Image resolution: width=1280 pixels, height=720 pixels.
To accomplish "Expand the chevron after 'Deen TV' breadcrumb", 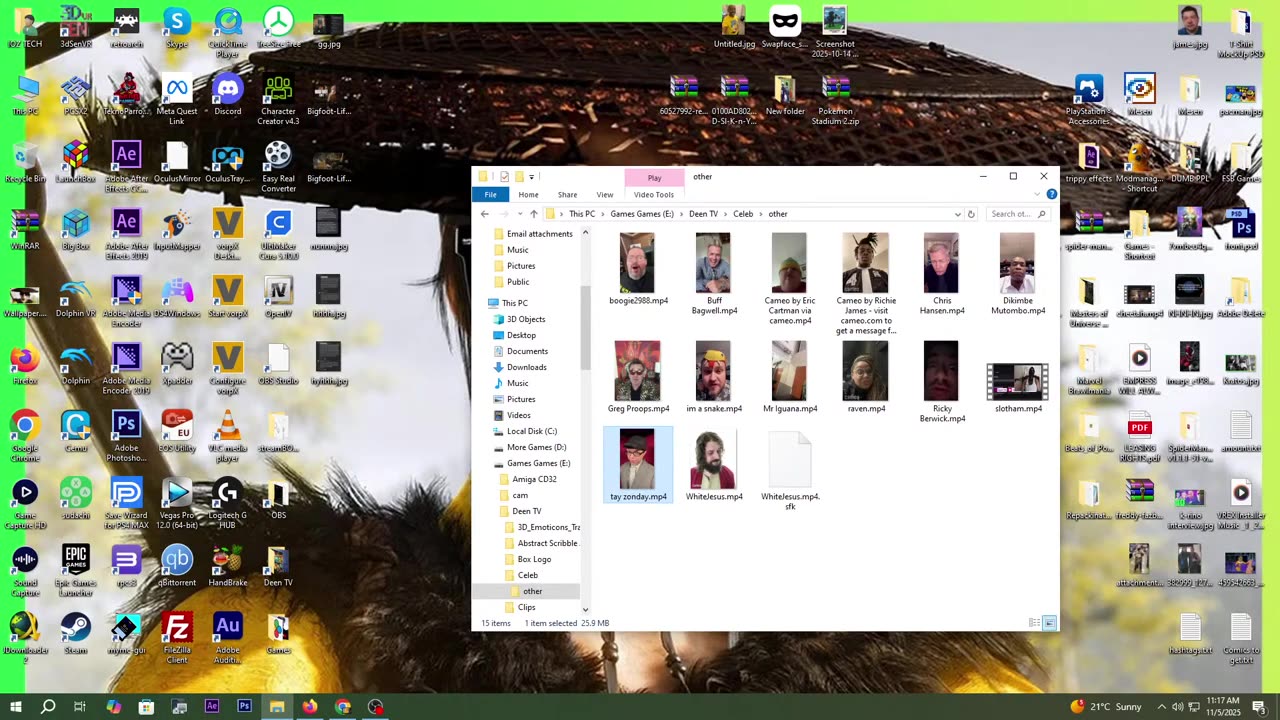I will tap(725, 214).
